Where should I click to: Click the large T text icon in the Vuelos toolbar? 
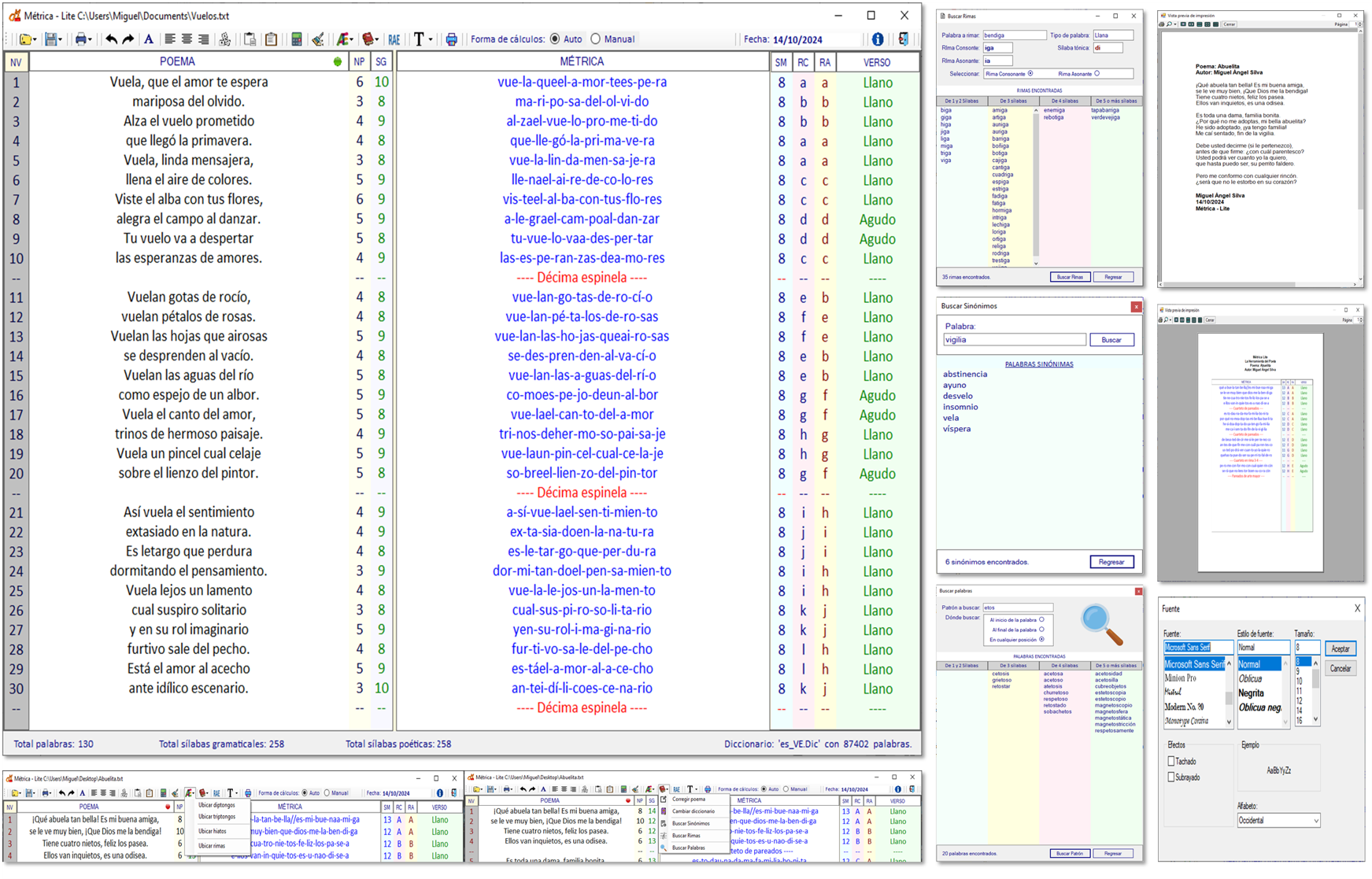pyautogui.click(x=419, y=39)
